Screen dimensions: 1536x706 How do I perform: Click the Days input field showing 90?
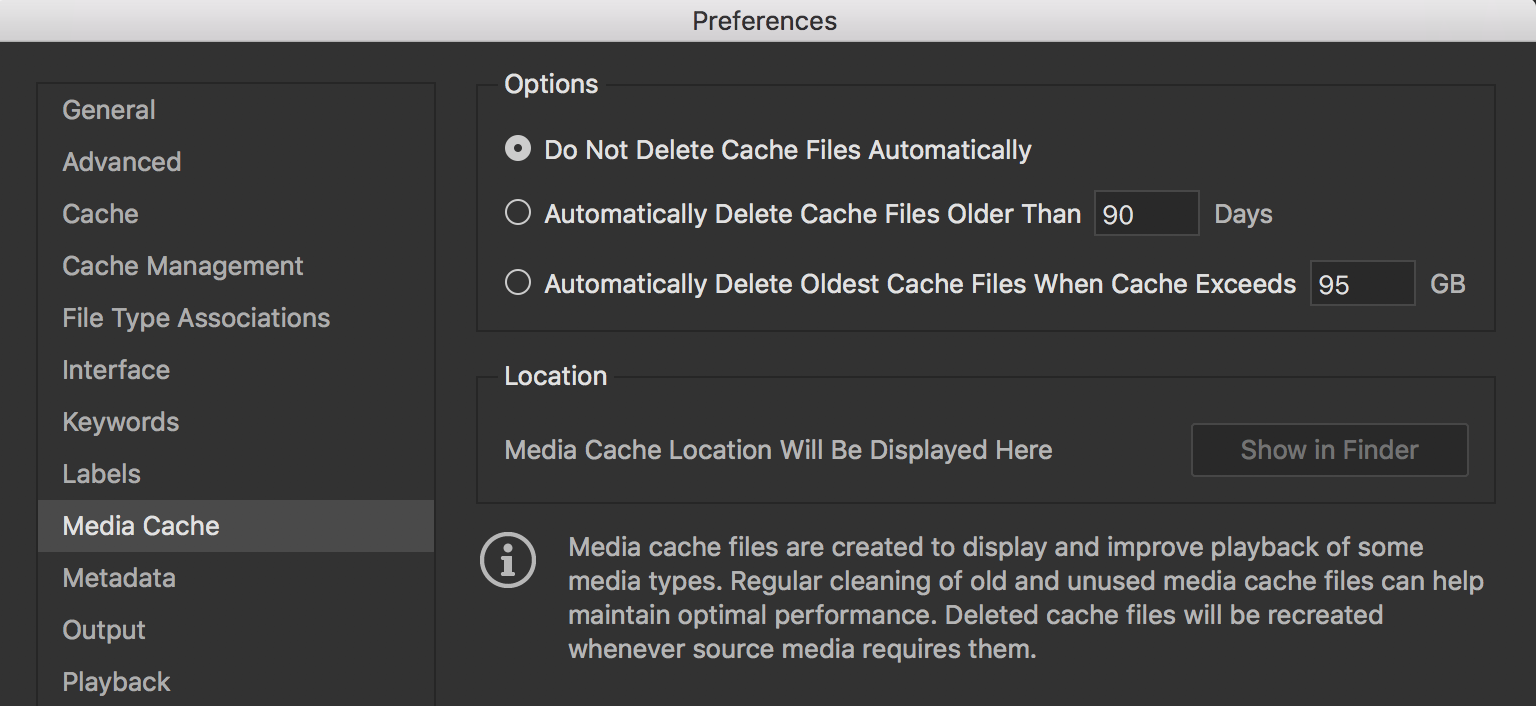coord(1146,214)
